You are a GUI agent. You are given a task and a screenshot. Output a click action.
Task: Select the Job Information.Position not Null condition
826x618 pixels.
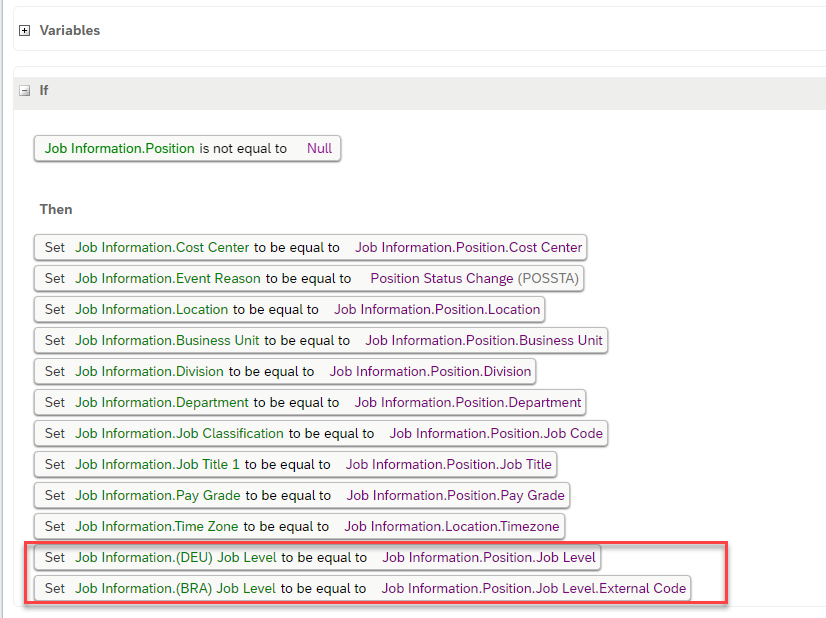pos(188,149)
